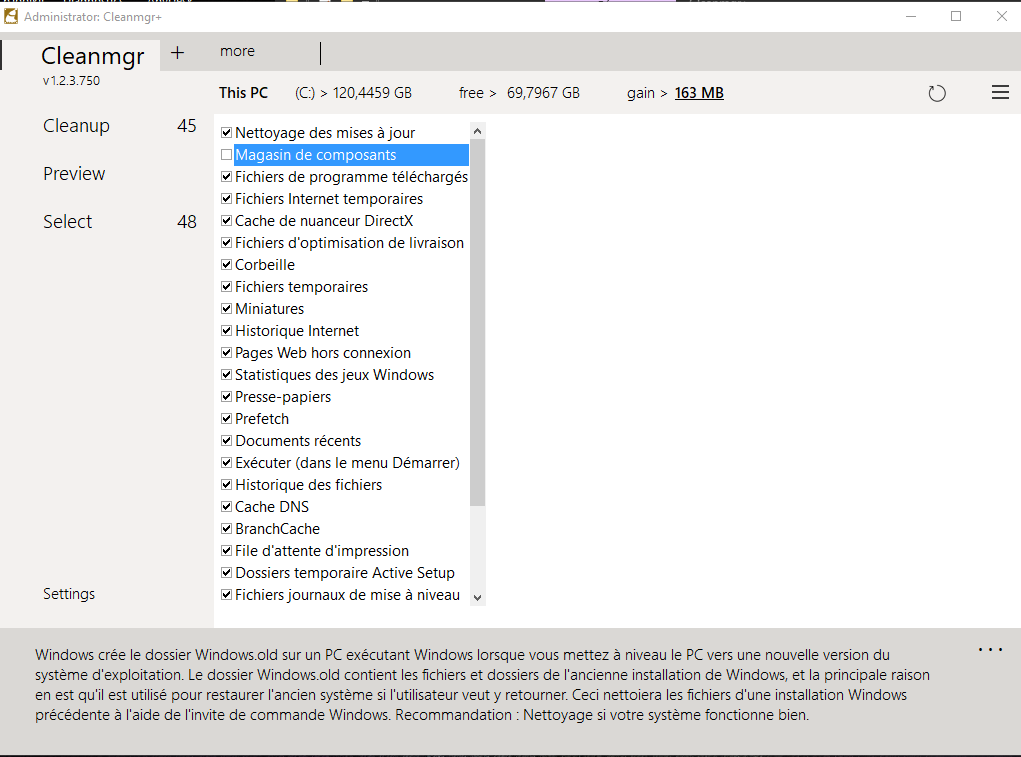Screen dimensions: 1021x757
Task: Uncheck Nettoyage des mises à jour
Action: point(227,133)
